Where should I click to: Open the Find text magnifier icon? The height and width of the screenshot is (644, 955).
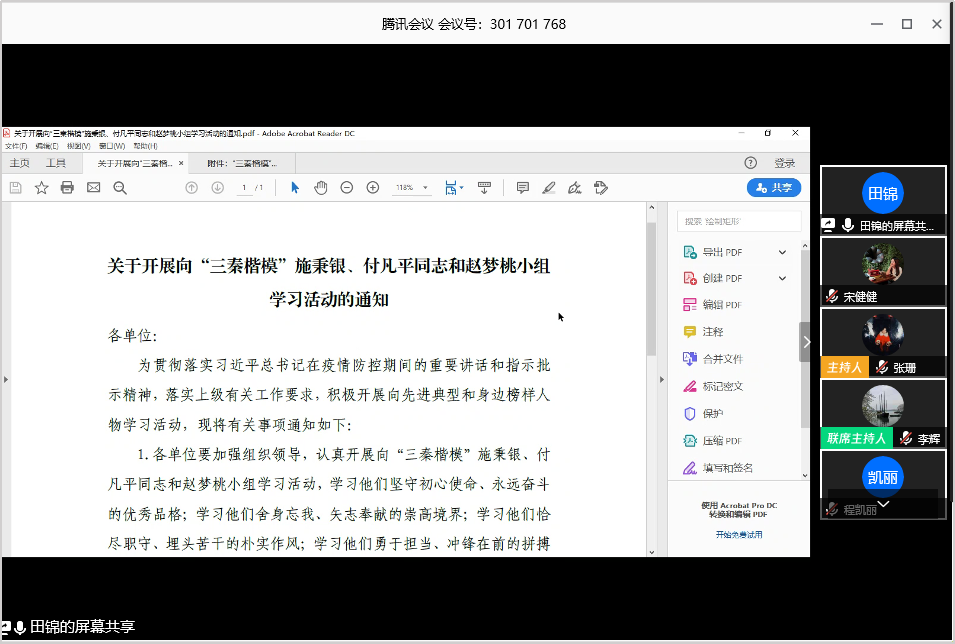coord(120,188)
